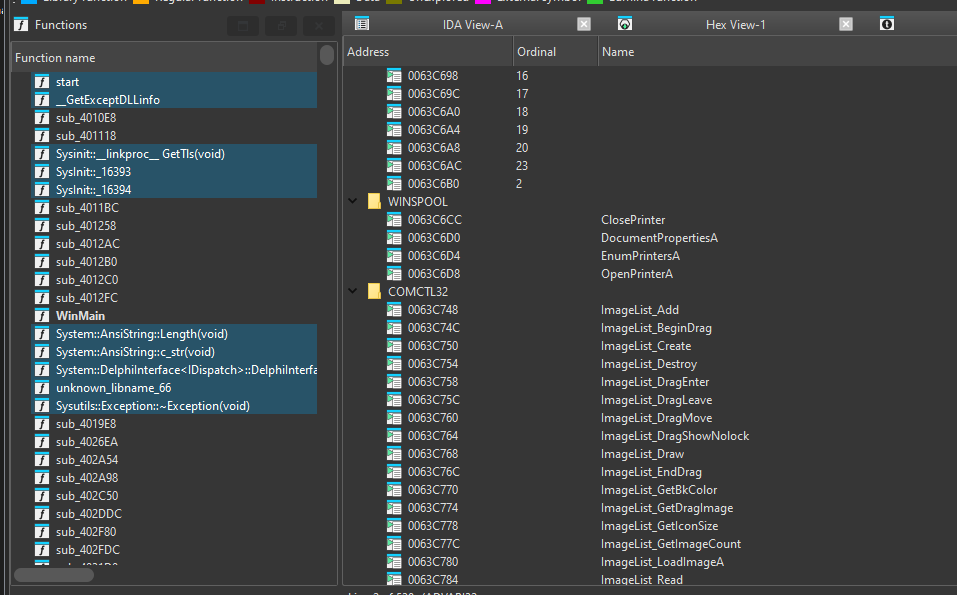This screenshot has width=957, height=595.
Task: Click the function icon next to start
Action: [x=41, y=82]
